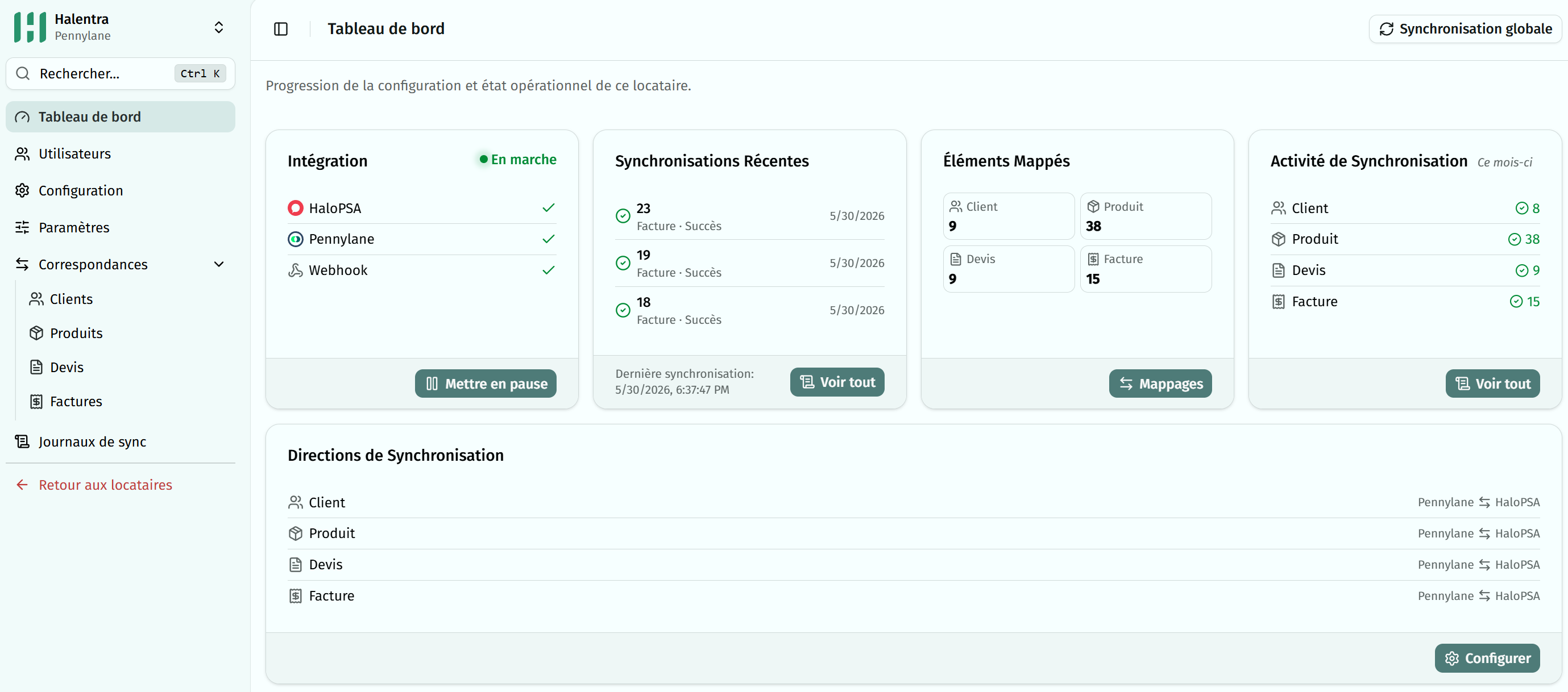Click the Ce mois-ci period label
The image size is (1568, 692).
point(1505,162)
